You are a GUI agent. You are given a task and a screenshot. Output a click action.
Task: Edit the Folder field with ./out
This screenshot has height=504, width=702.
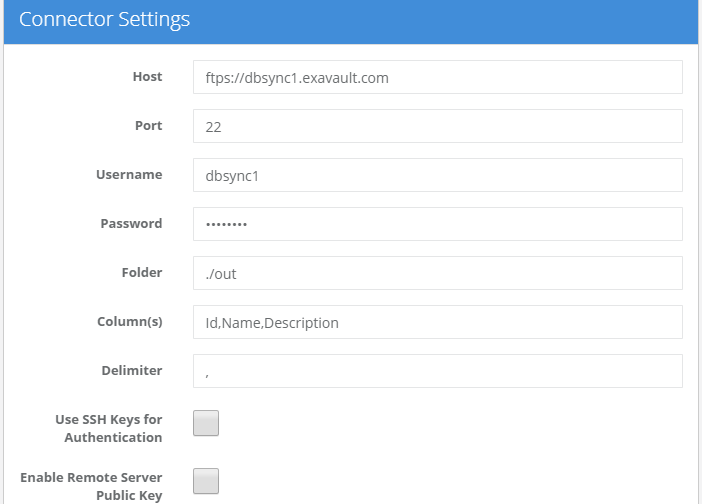437,273
